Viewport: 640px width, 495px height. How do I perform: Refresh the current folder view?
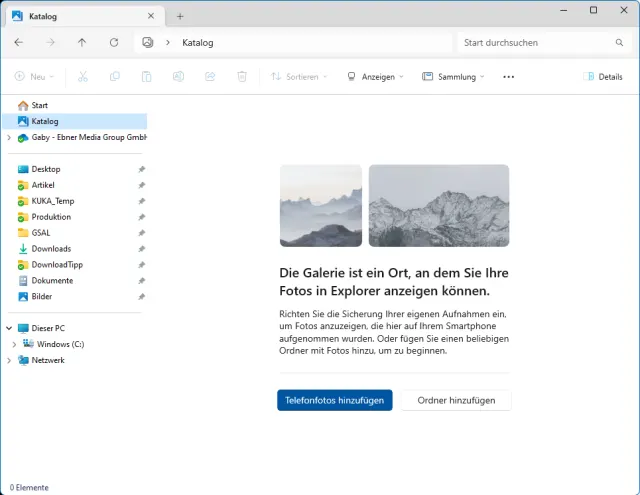[114, 43]
